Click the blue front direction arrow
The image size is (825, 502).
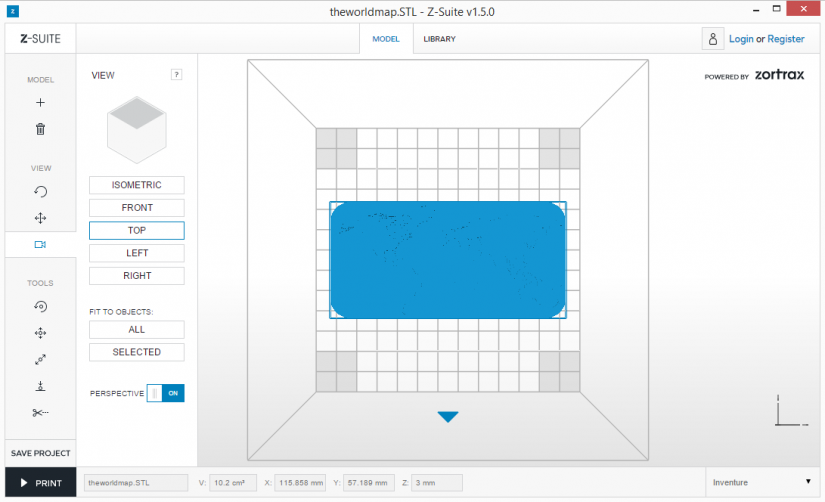coord(448,417)
